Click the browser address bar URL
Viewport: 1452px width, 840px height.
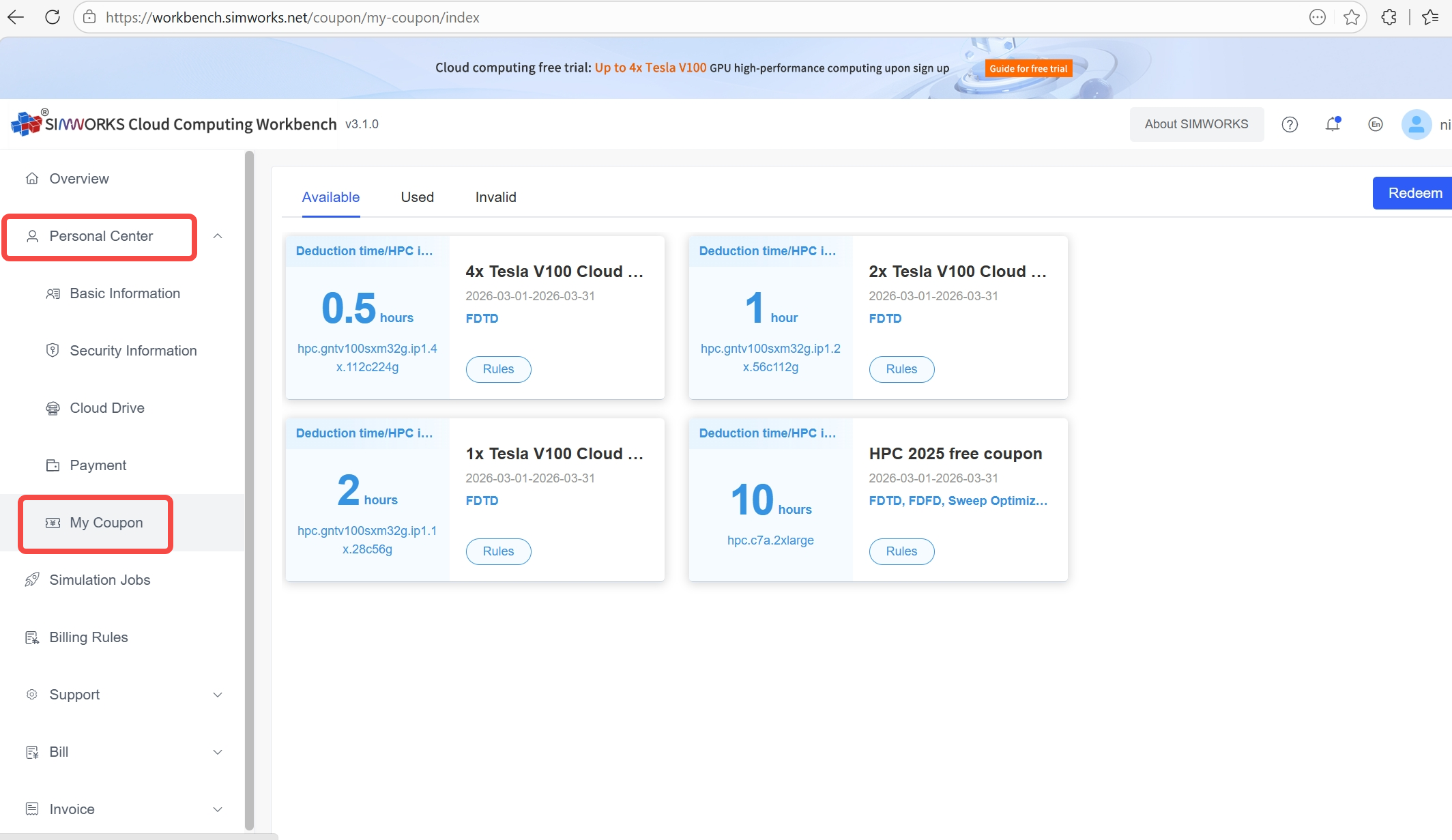point(292,17)
